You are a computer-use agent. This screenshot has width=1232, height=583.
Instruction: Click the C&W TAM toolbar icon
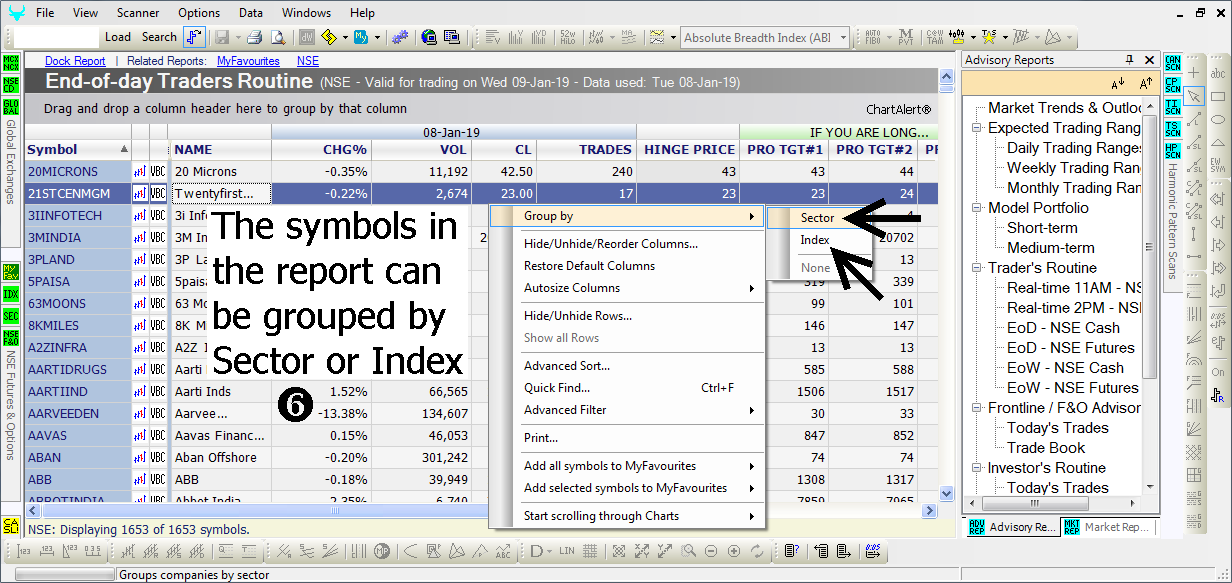933,38
